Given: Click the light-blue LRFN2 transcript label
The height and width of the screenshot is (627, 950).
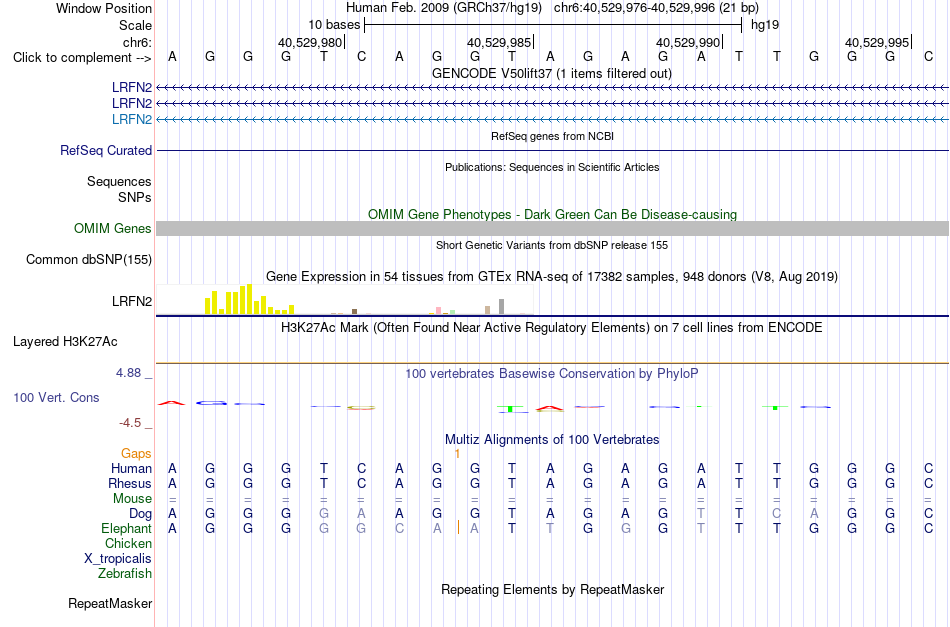Looking at the screenshot, I should pos(131,119).
